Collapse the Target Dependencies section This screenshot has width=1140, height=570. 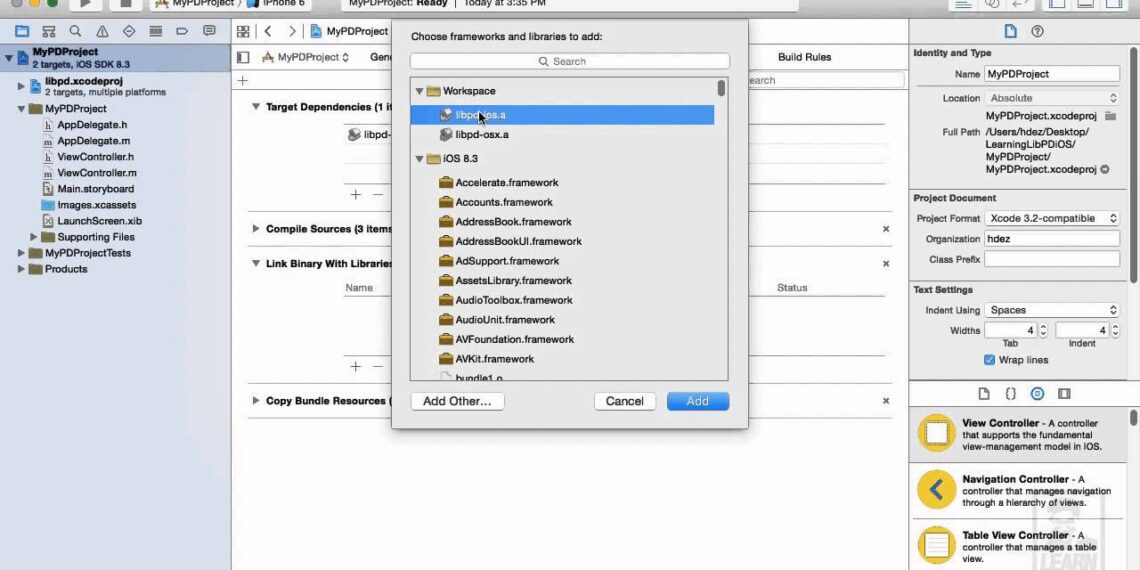pyautogui.click(x=256, y=107)
